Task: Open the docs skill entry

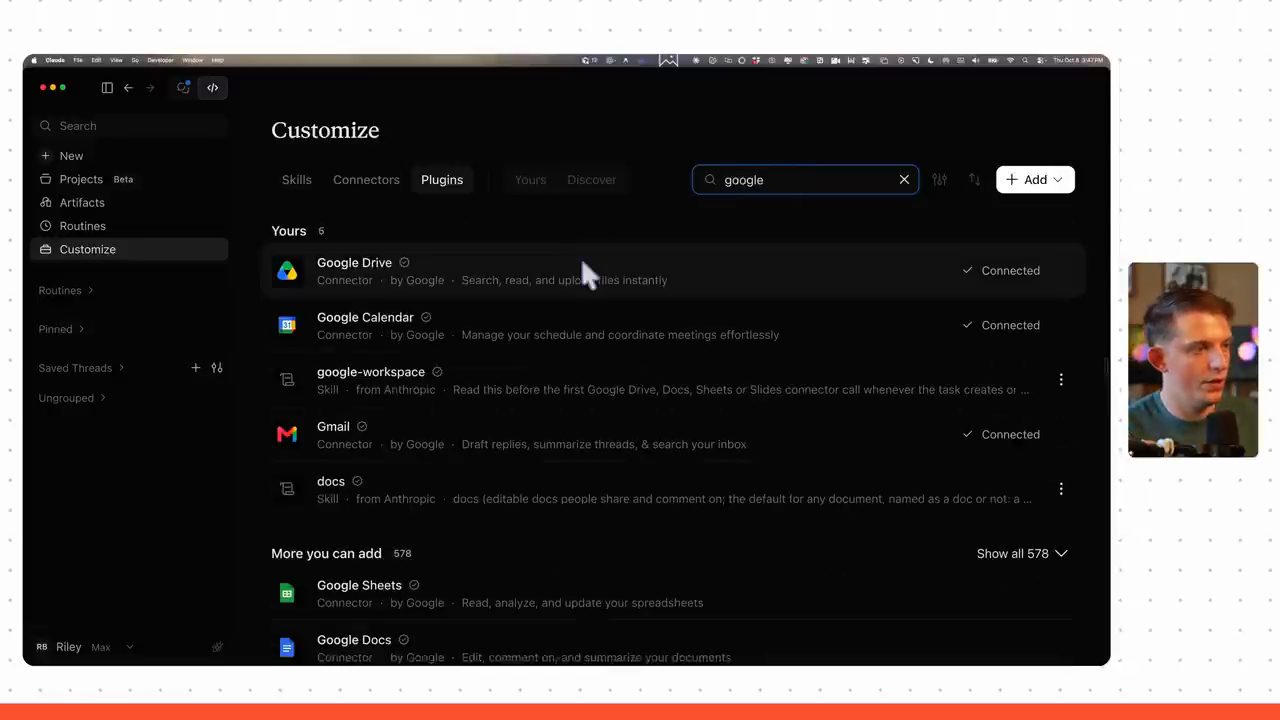Action: click(672, 489)
